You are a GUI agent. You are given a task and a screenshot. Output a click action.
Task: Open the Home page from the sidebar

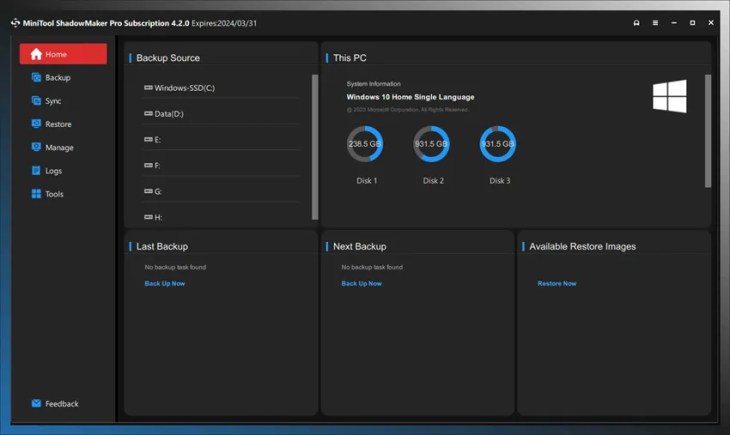click(x=63, y=54)
